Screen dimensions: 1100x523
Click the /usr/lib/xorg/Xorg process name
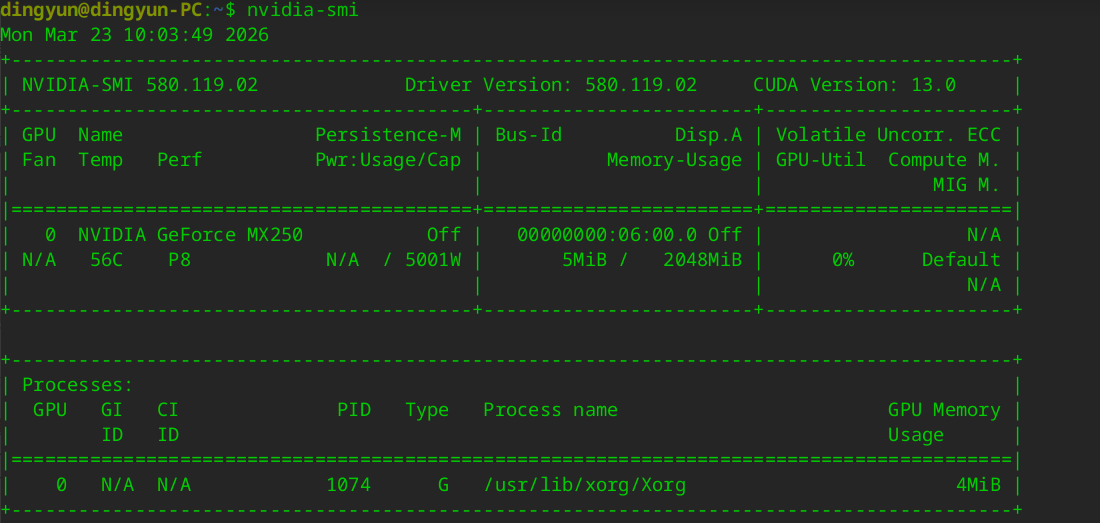pyautogui.click(x=584, y=485)
